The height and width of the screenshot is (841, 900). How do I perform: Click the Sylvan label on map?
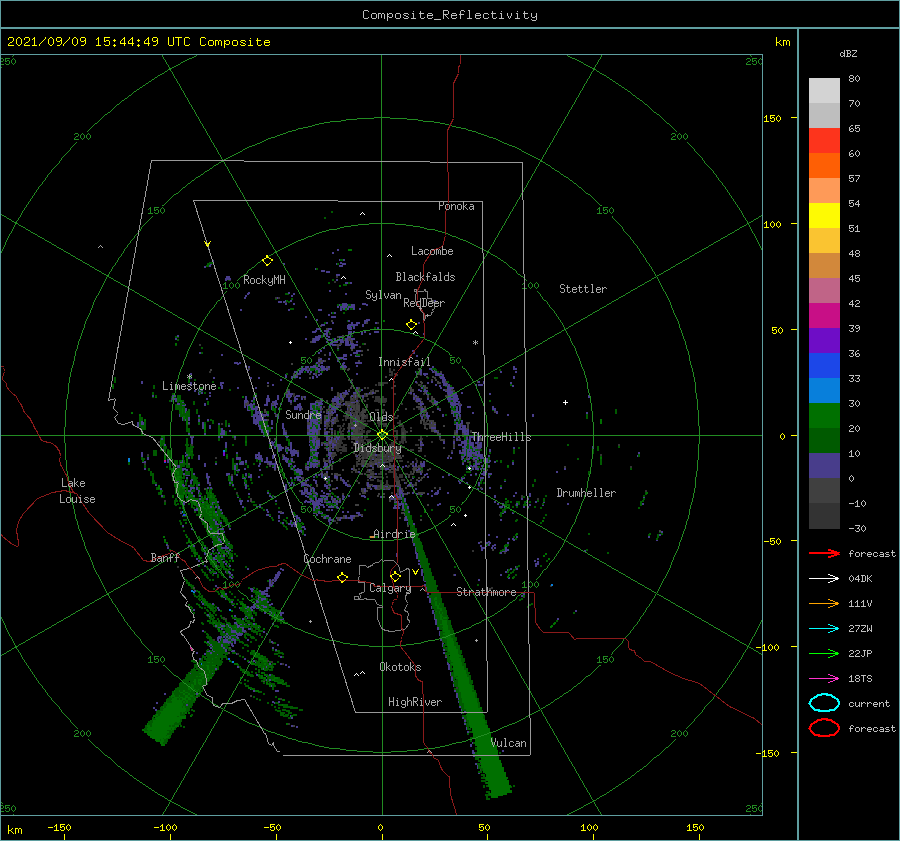click(x=383, y=295)
